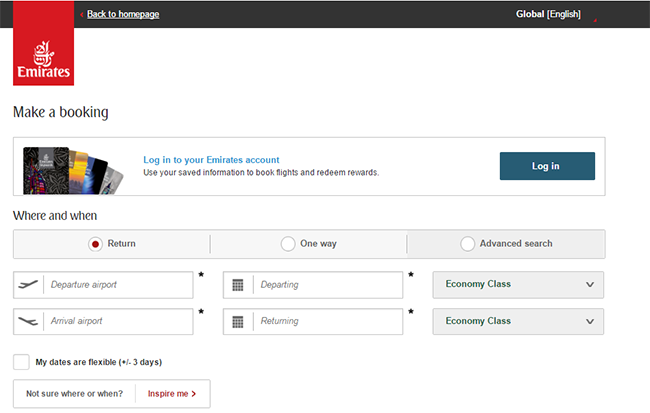Select the One way radio button

tap(288, 244)
